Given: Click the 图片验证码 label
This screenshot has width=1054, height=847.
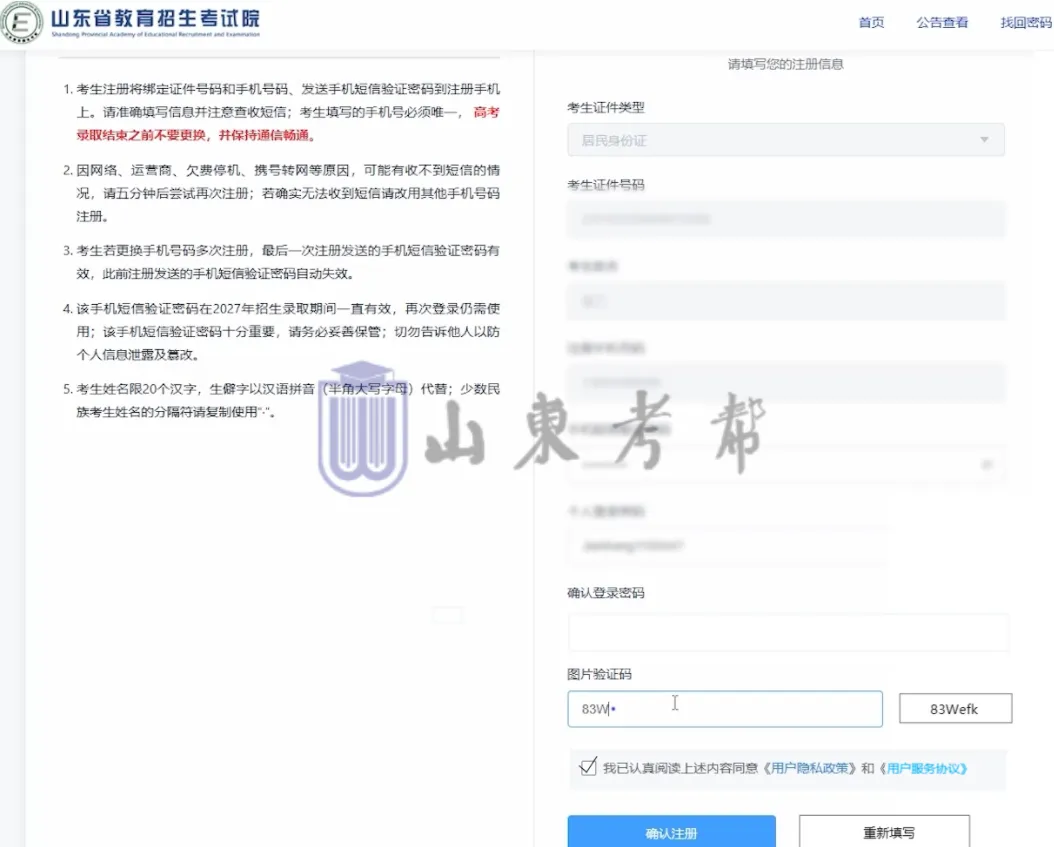Looking at the screenshot, I should tap(599, 674).
